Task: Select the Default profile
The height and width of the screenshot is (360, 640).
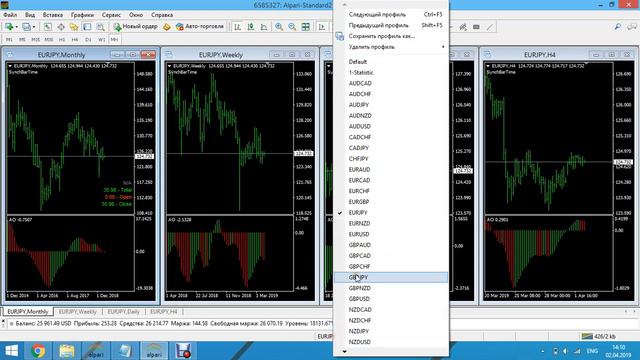Action: point(391,62)
